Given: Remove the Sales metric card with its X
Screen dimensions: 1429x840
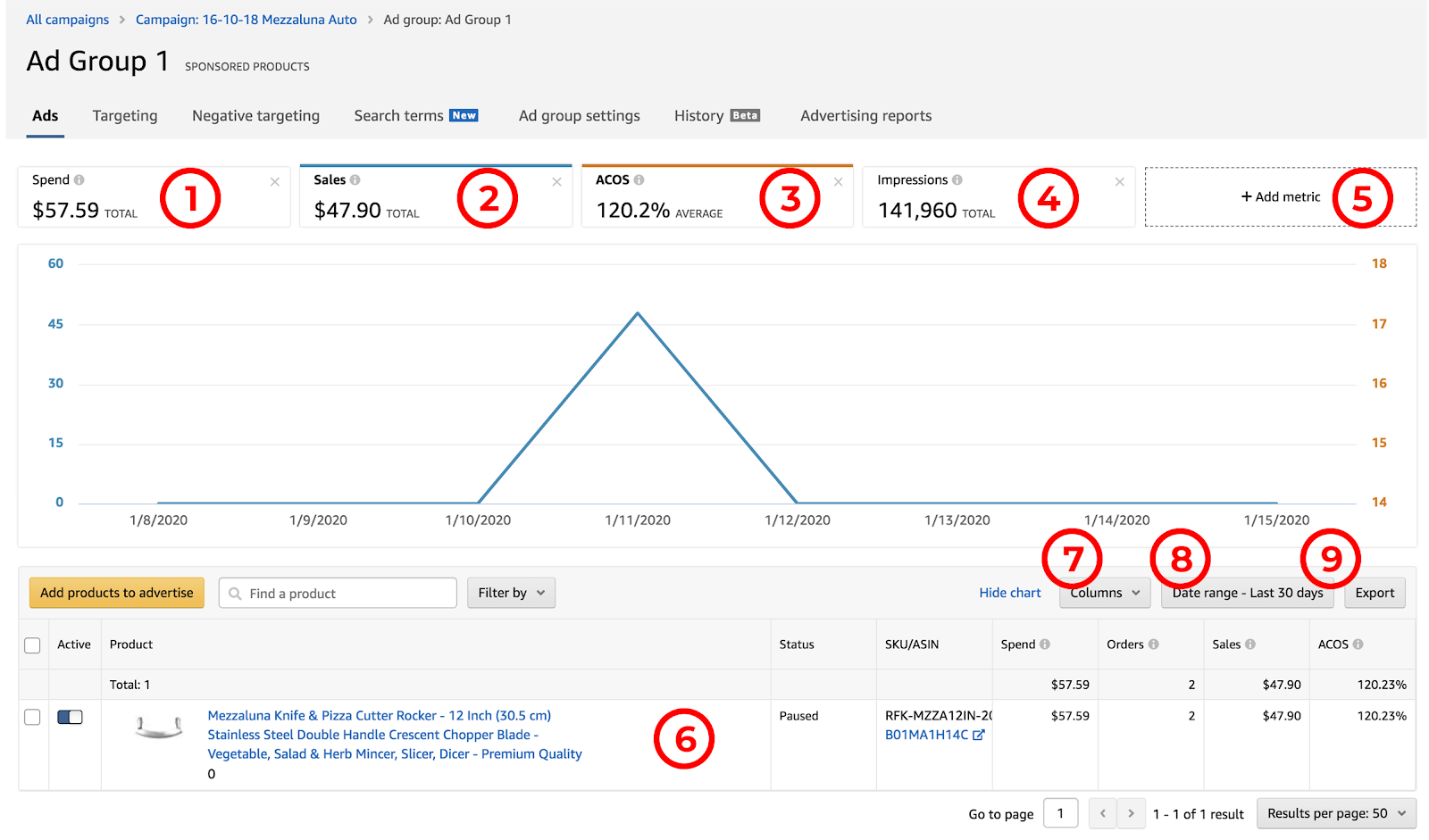Looking at the screenshot, I should pyautogui.click(x=556, y=182).
